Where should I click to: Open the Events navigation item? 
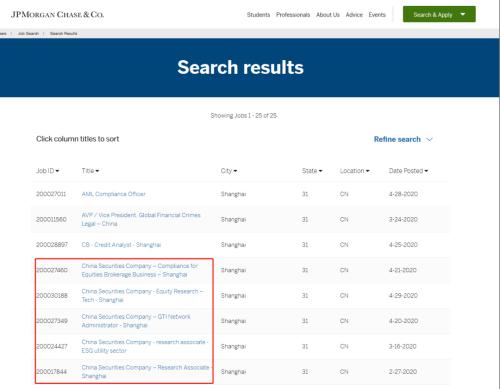[x=377, y=15]
